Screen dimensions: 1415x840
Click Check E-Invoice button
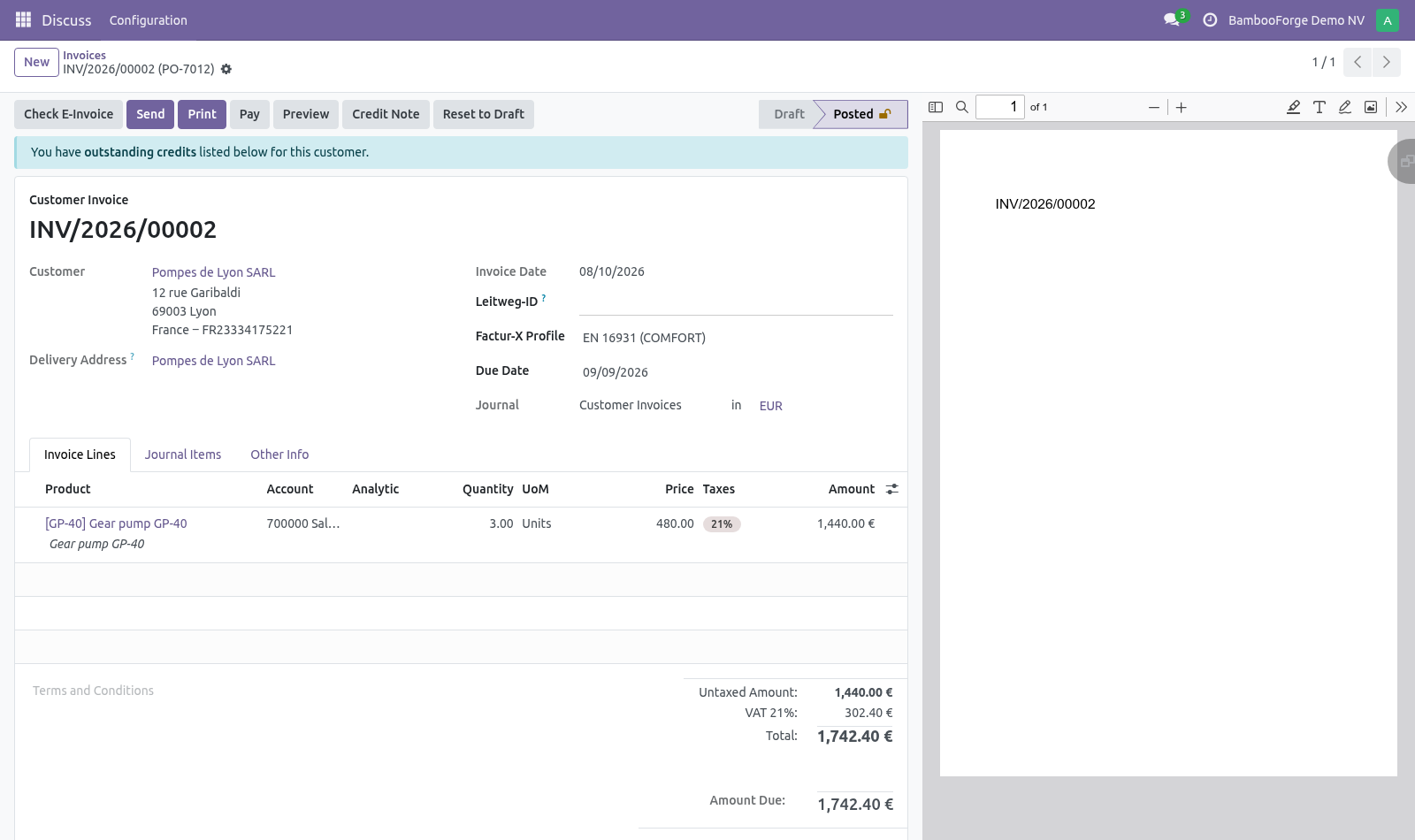[68, 114]
